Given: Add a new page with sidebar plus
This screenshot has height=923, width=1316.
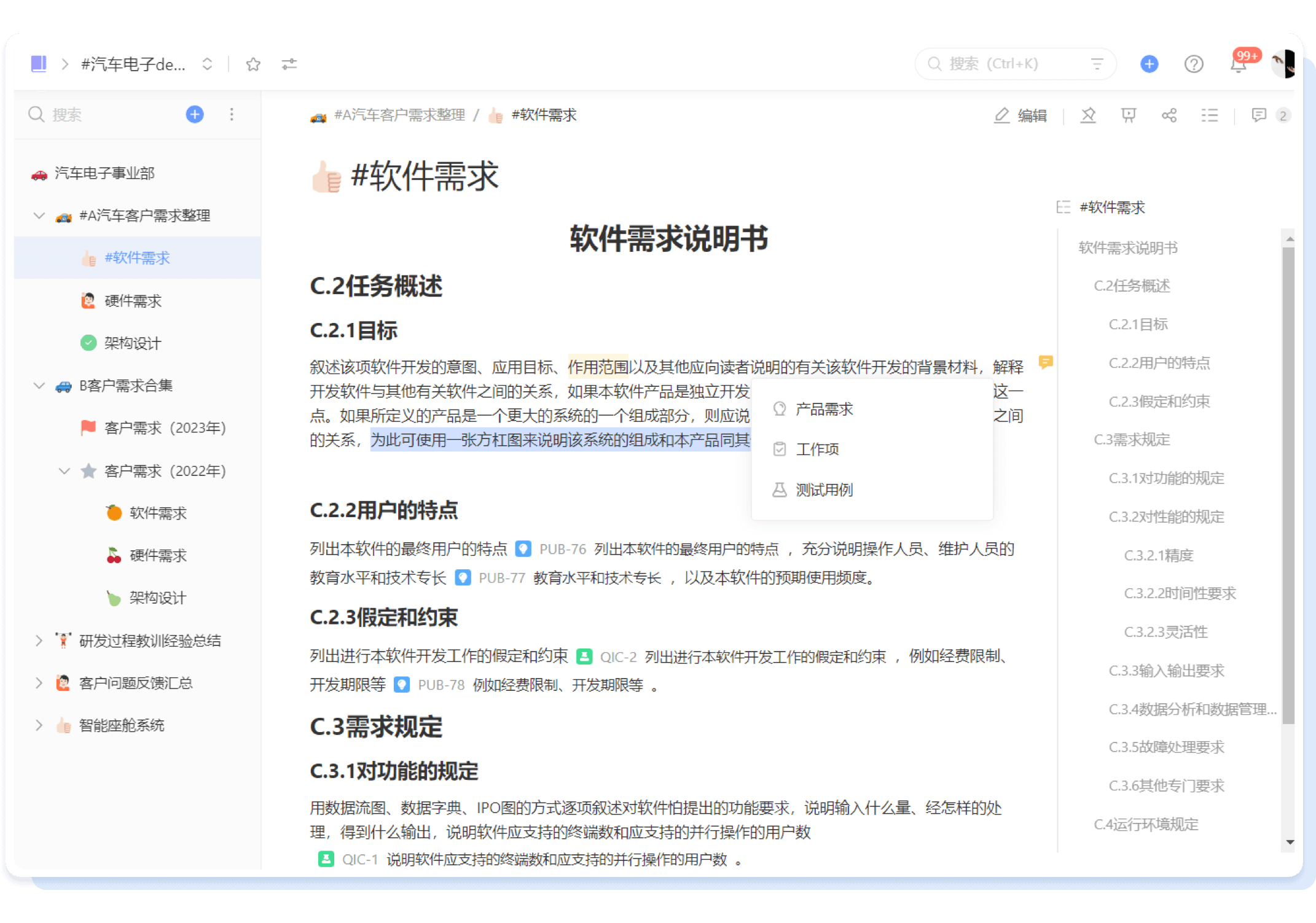Looking at the screenshot, I should [195, 114].
